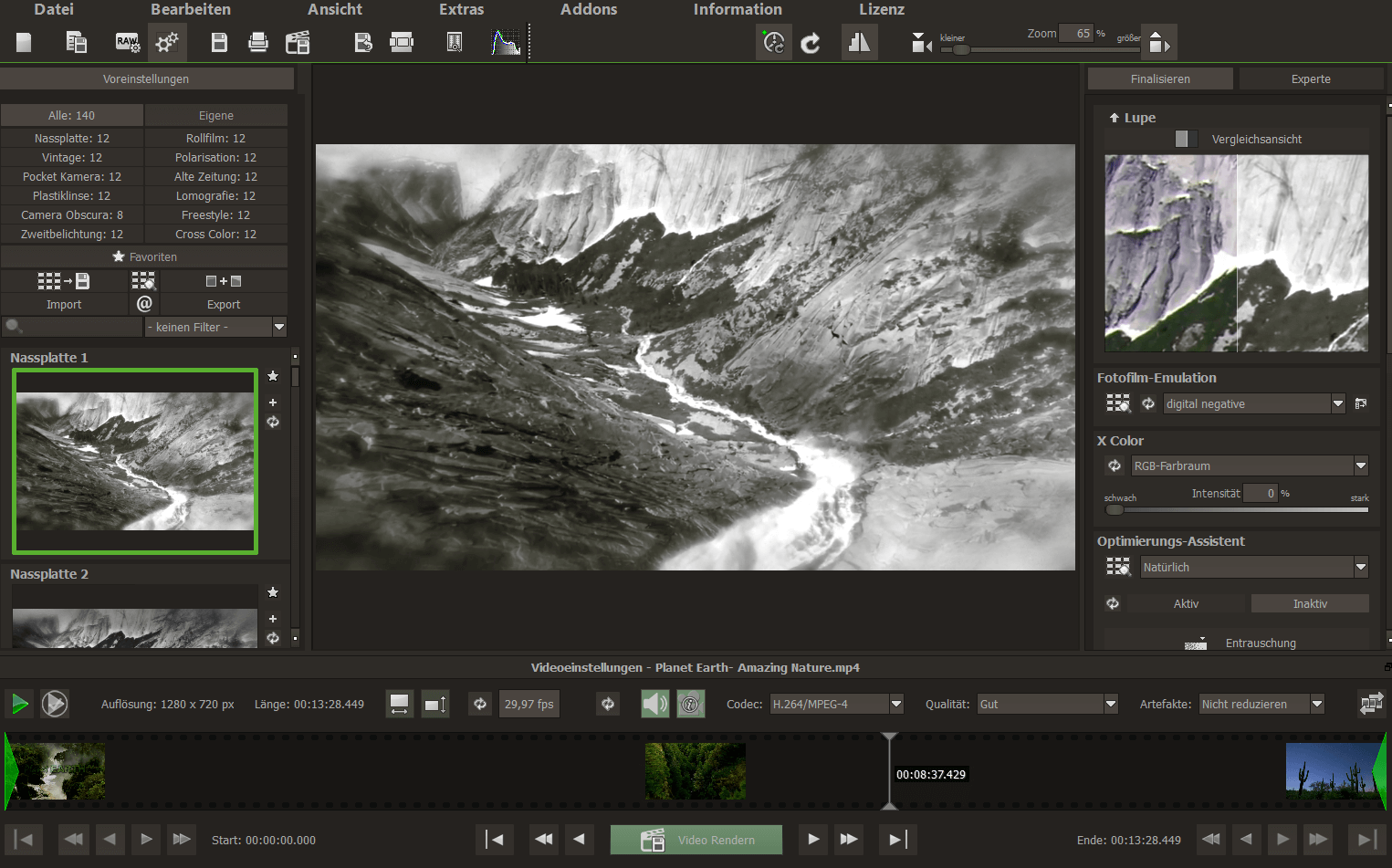Viewport: 1392px width, 868px height.
Task: Click the mirror comparison view icon
Action: 859,42
